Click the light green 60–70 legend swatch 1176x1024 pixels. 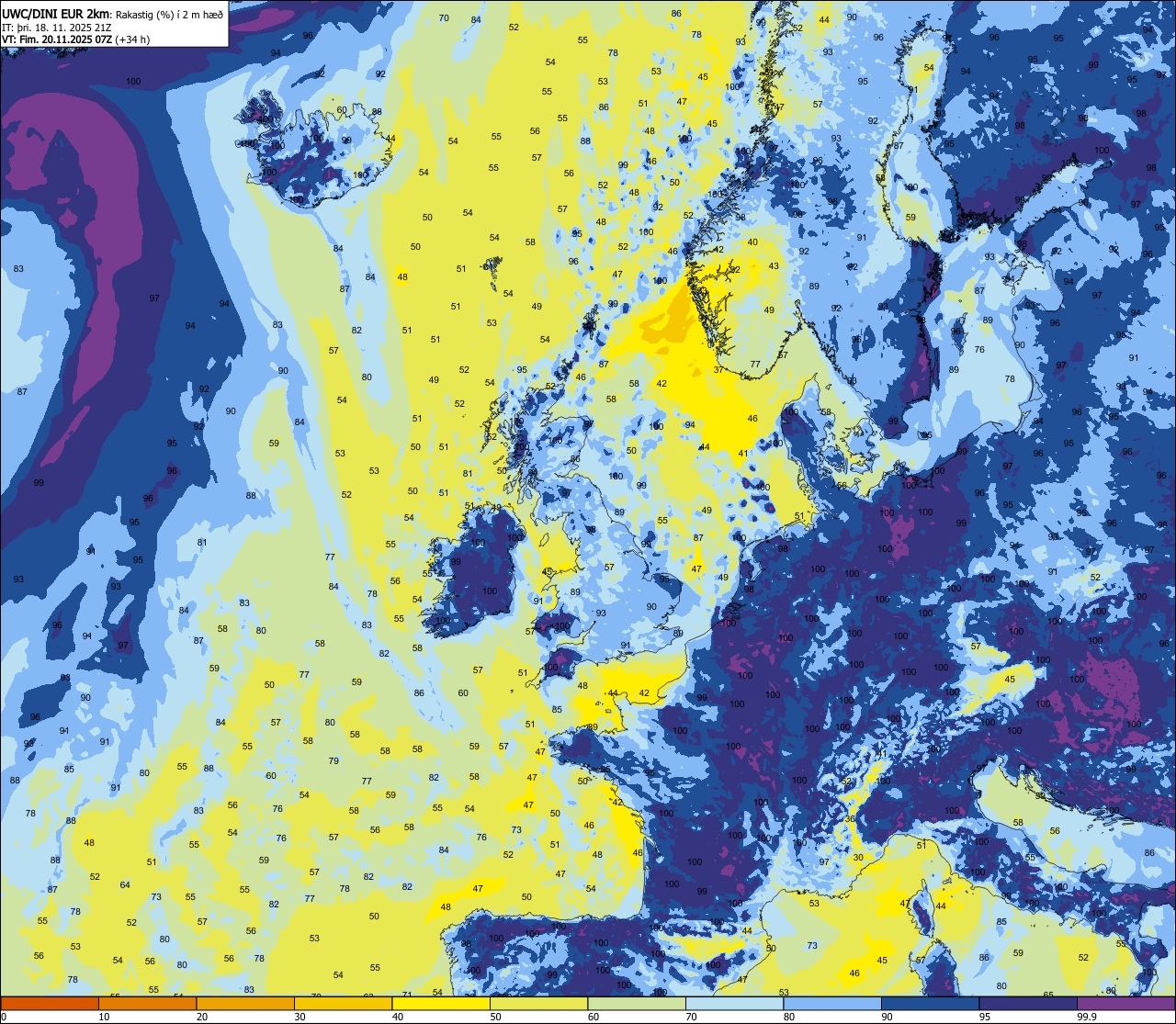pos(637,1004)
